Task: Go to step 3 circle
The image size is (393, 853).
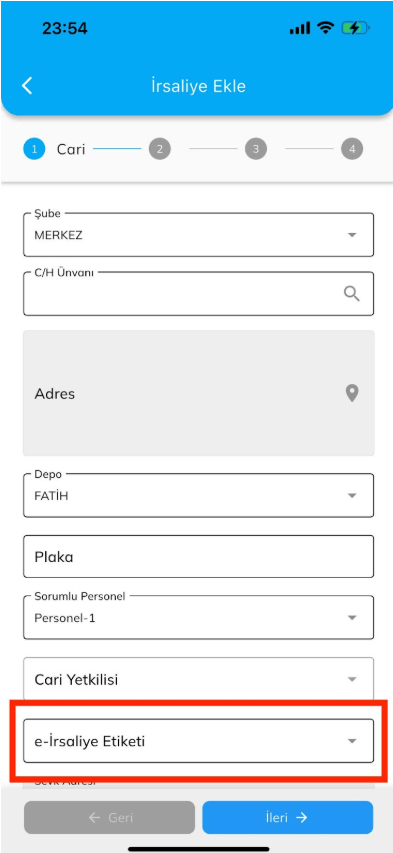Action: (x=256, y=149)
